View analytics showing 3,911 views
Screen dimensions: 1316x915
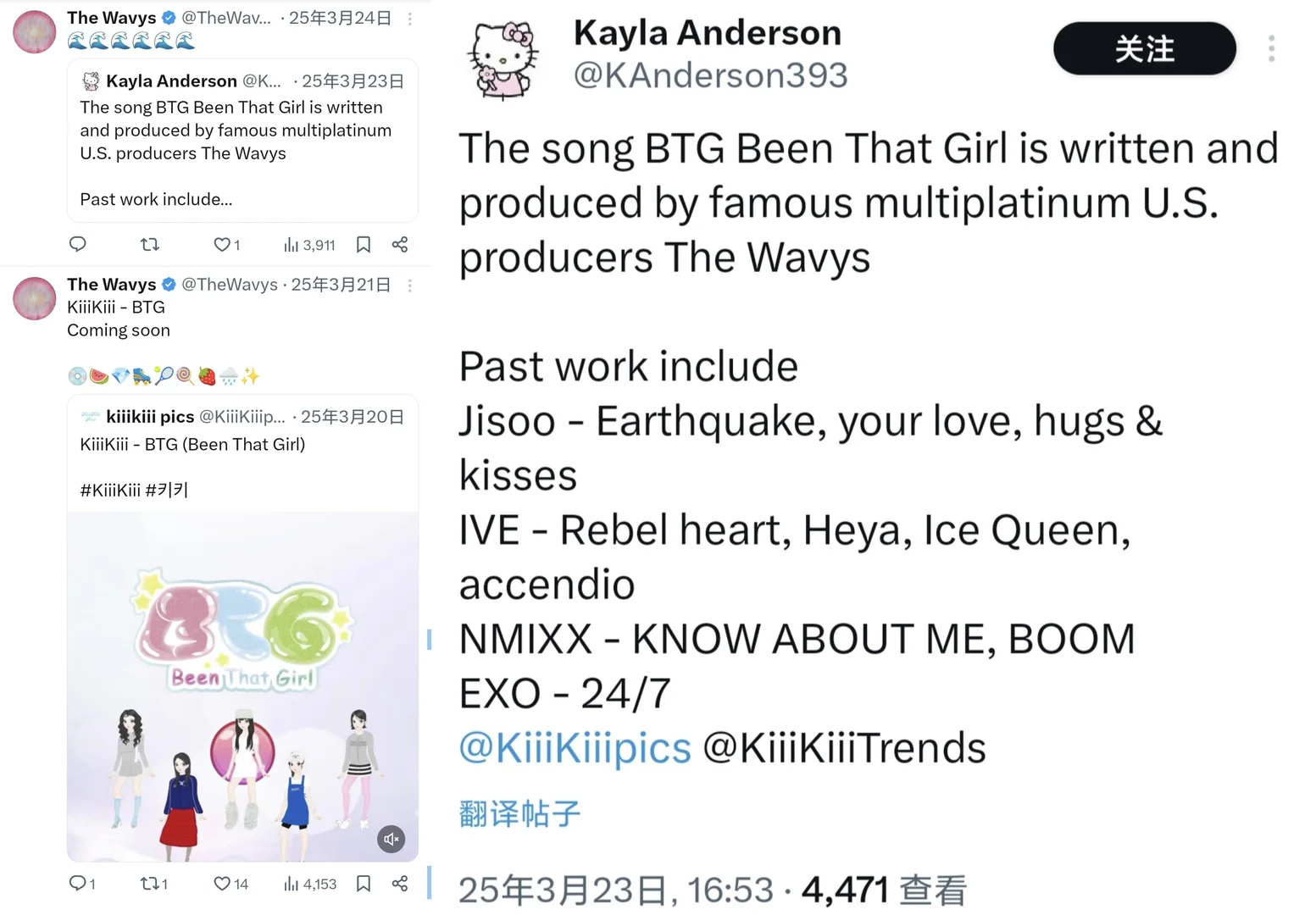[309, 245]
